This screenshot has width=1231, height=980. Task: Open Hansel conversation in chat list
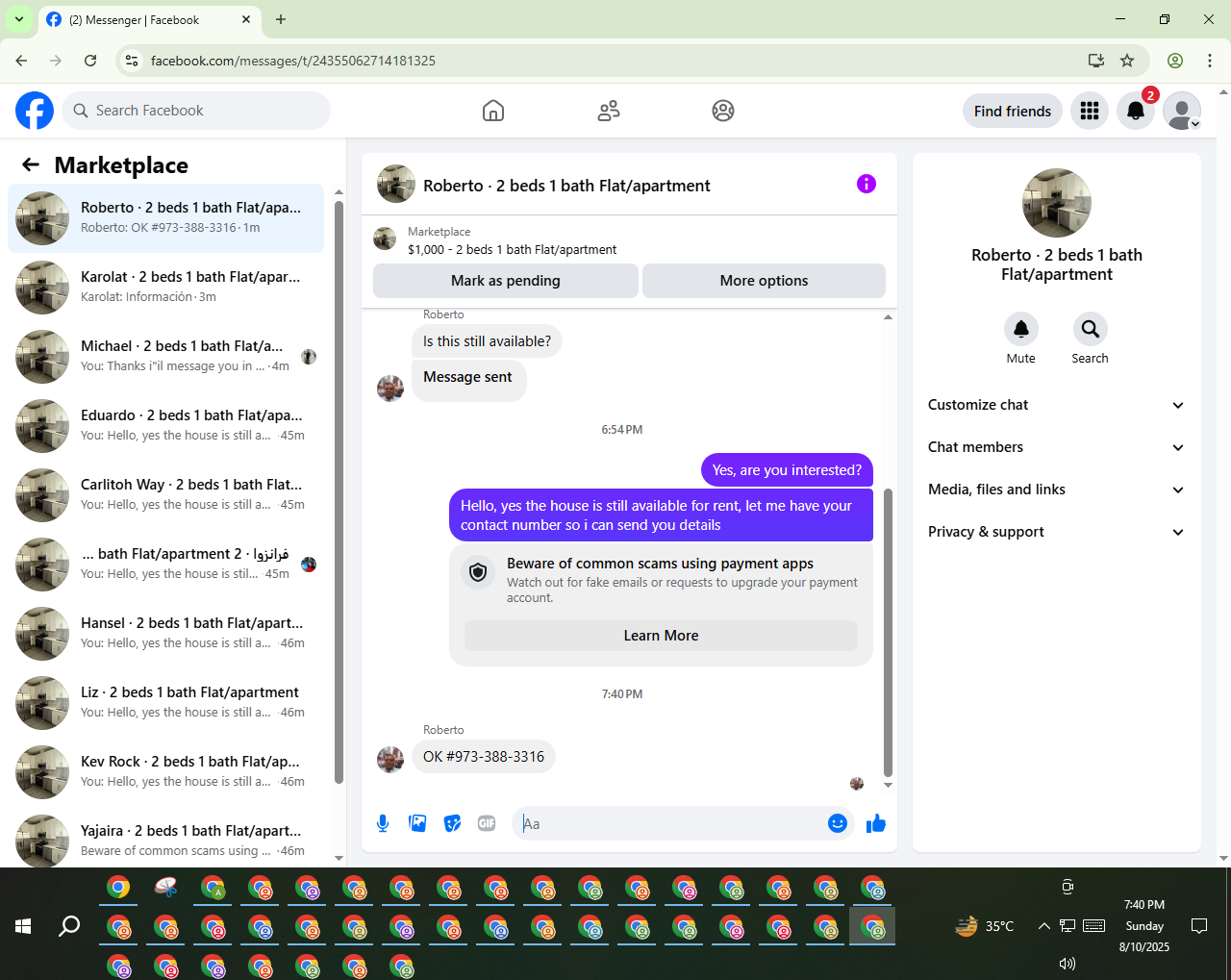165,634
